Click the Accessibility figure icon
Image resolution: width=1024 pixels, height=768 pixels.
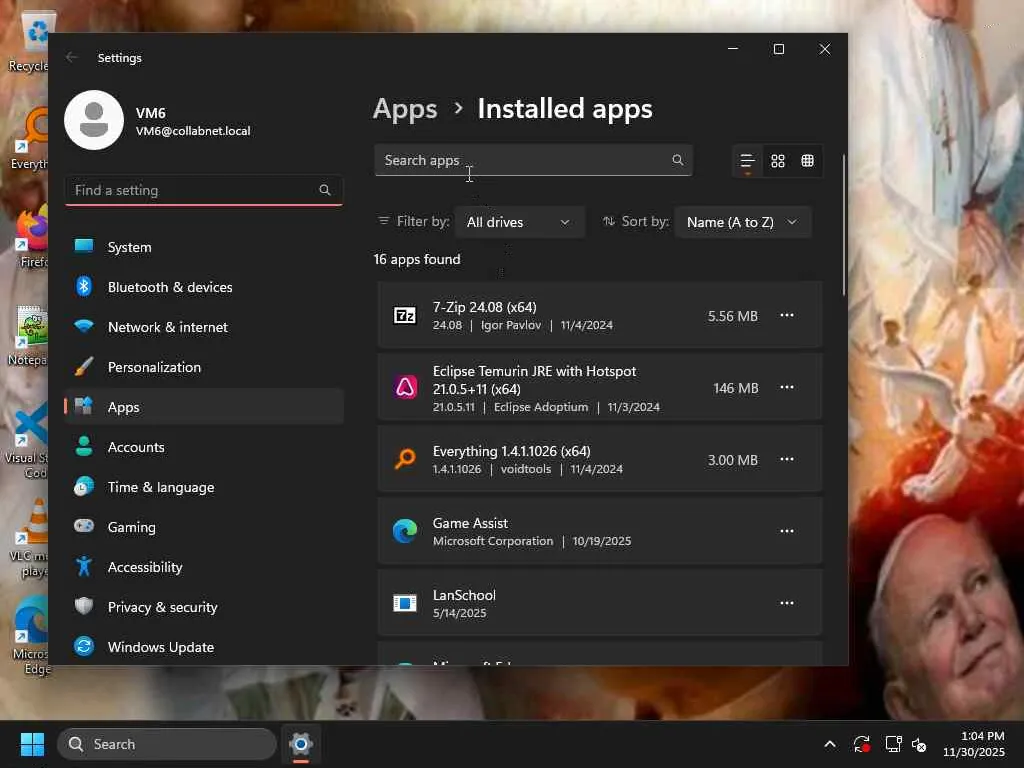pyautogui.click(x=84, y=566)
